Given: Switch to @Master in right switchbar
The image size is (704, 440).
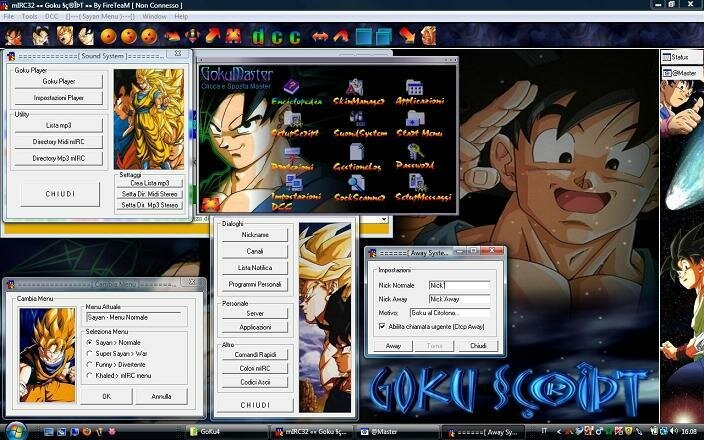Looking at the screenshot, I should 681,73.
